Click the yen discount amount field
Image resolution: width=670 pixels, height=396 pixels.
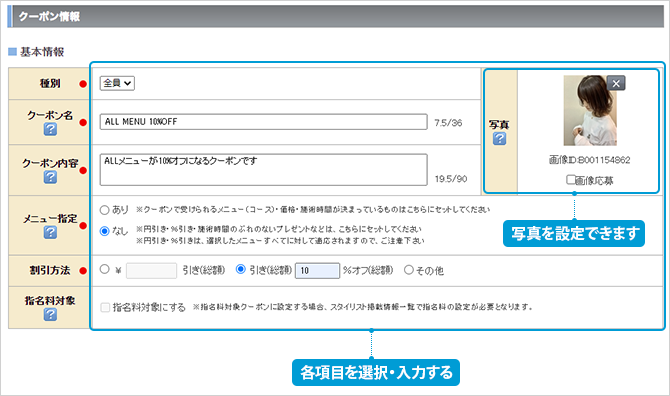[151, 270]
